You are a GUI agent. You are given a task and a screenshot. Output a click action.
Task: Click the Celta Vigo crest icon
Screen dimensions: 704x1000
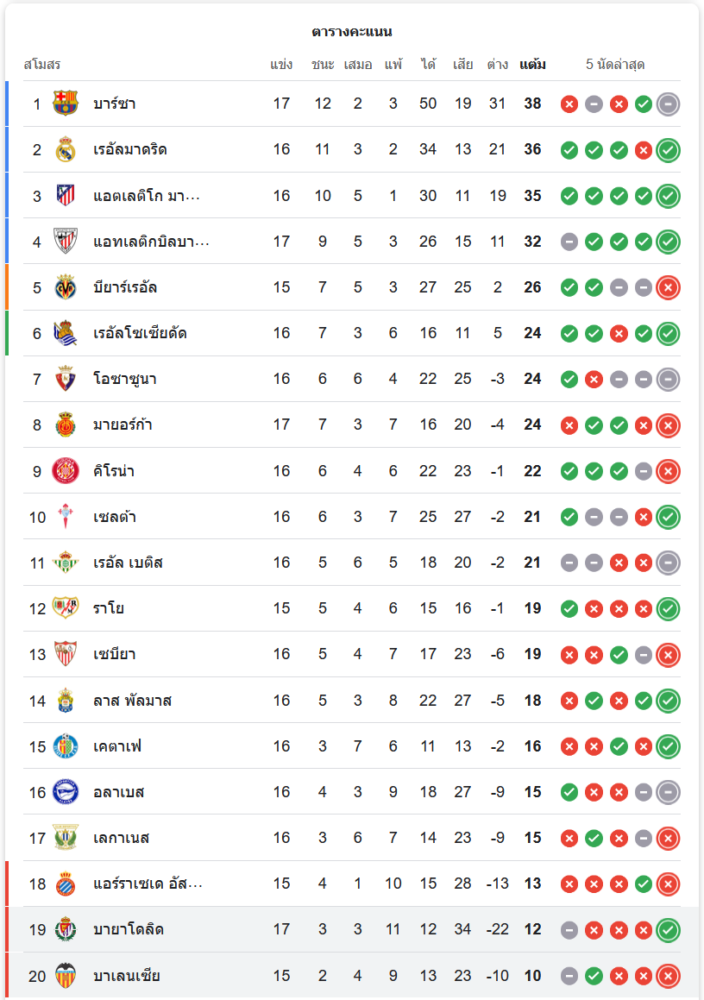tap(65, 516)
